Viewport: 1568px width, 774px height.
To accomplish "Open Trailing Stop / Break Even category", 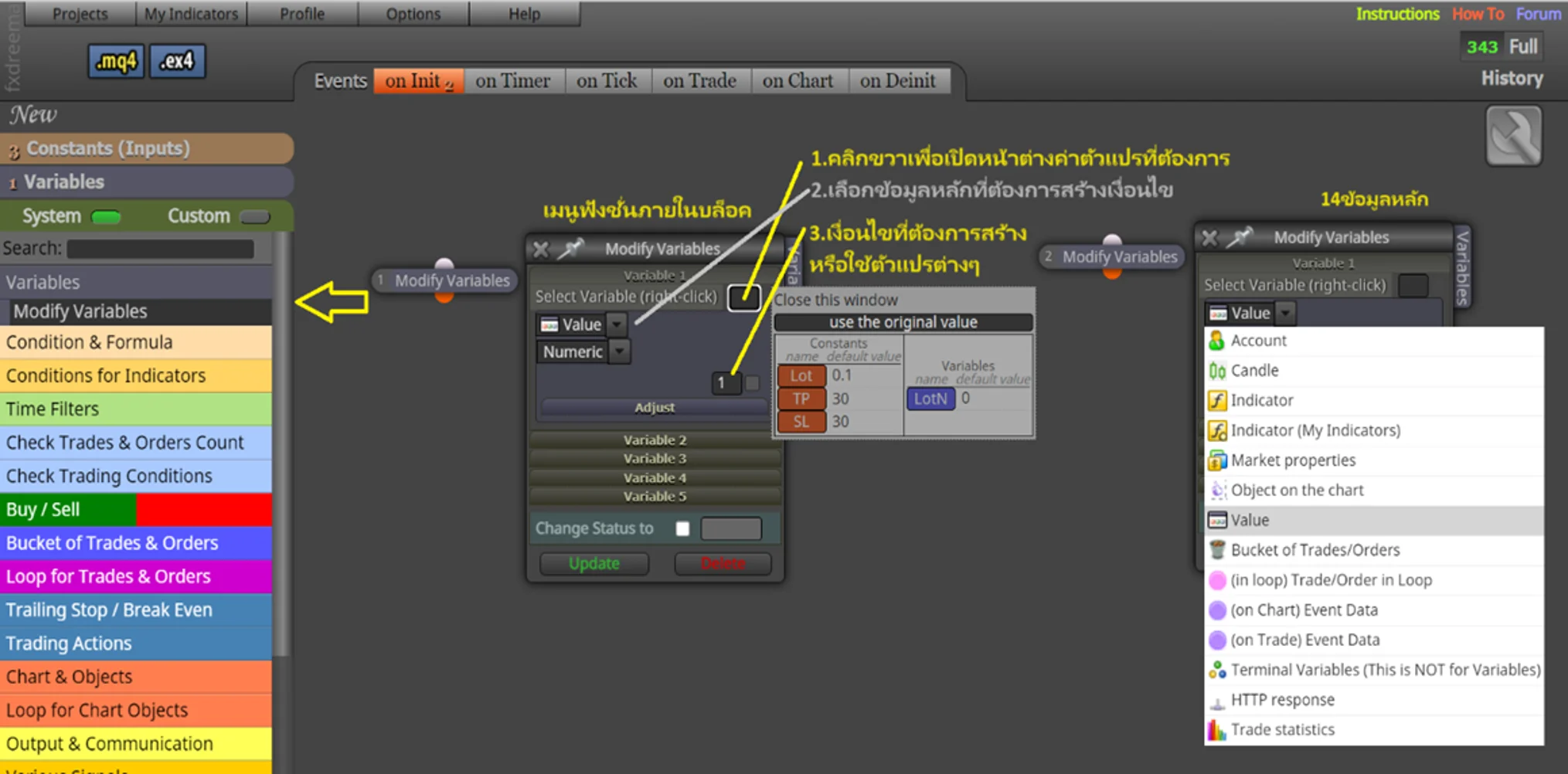I will (136, 610).
